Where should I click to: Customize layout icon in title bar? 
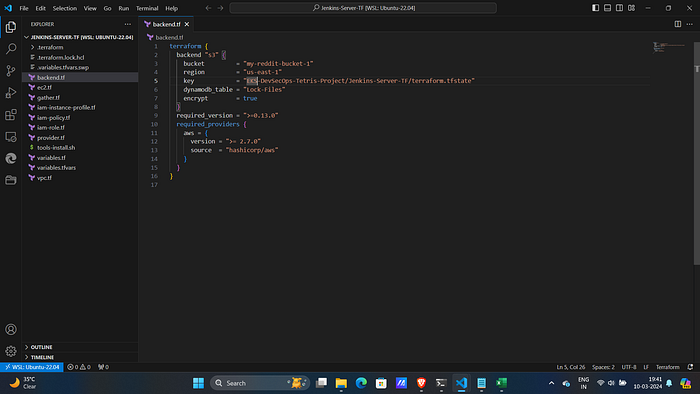click(x=631, y=8)
